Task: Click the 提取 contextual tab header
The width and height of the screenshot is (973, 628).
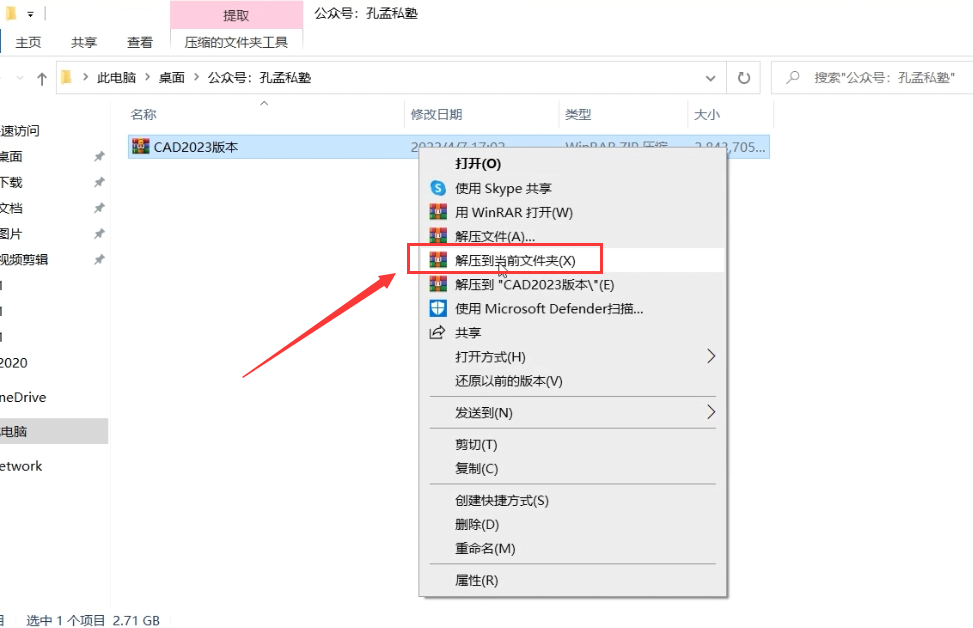Action: [x=236, y=15]
